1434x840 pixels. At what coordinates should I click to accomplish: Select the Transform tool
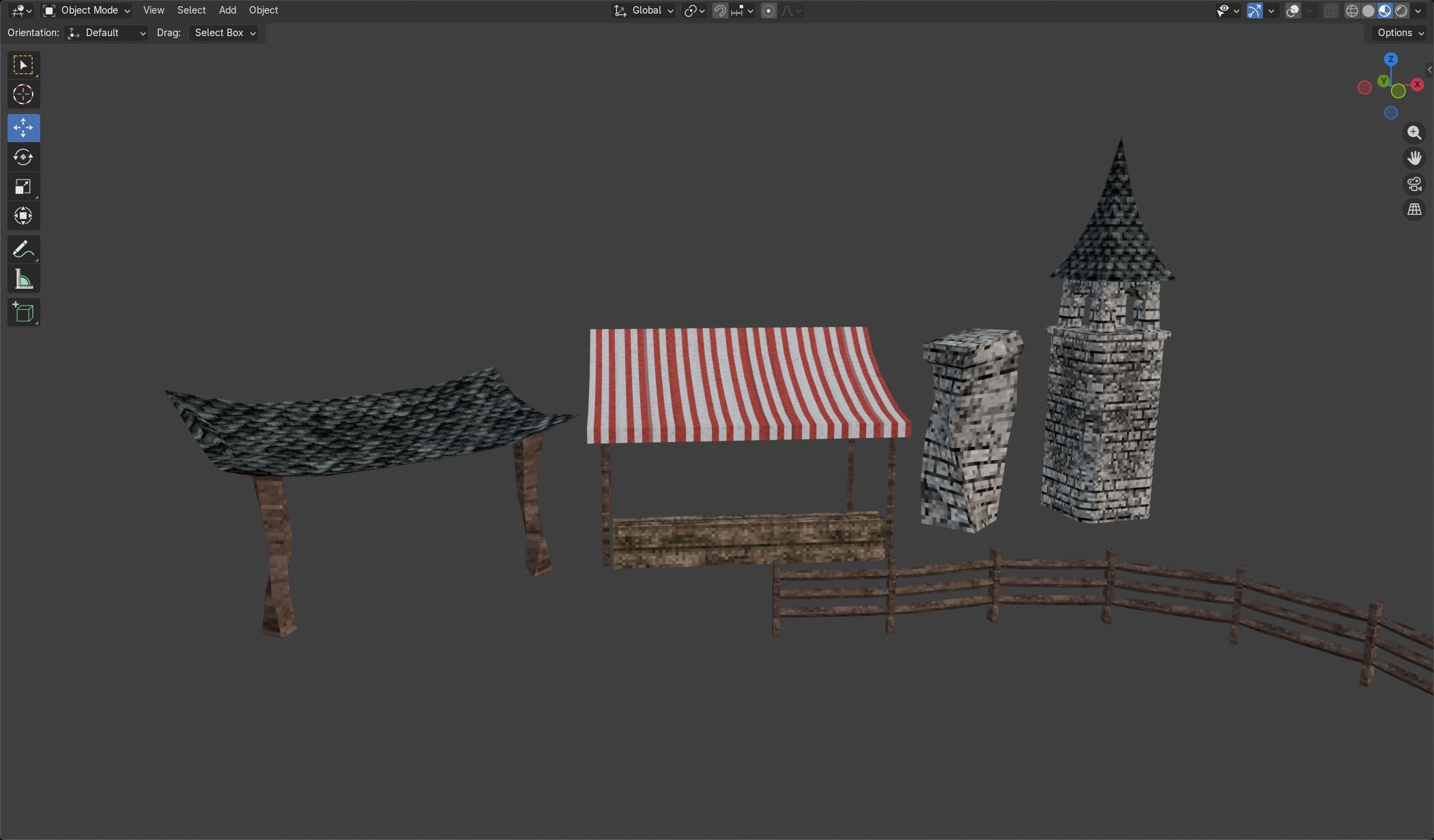click(23, 216)
